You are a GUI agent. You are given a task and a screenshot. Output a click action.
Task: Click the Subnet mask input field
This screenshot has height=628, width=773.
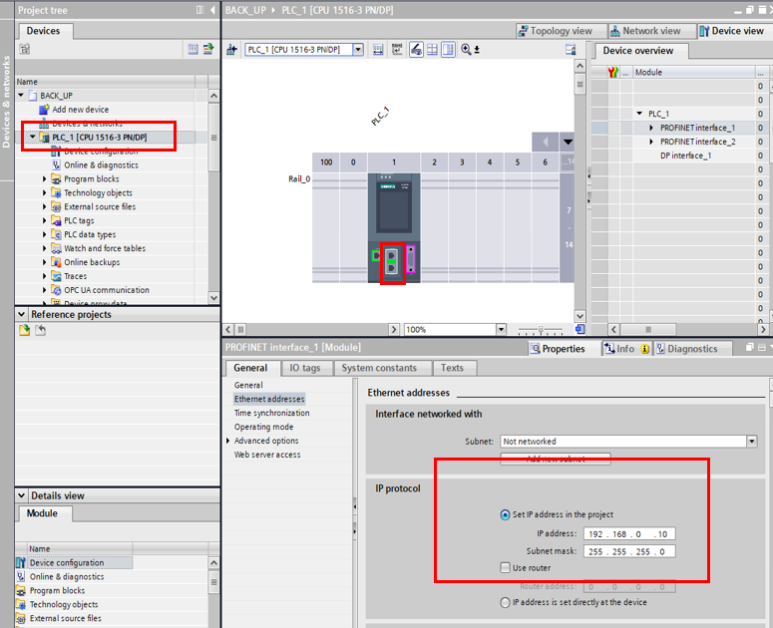tap(629, 552)
